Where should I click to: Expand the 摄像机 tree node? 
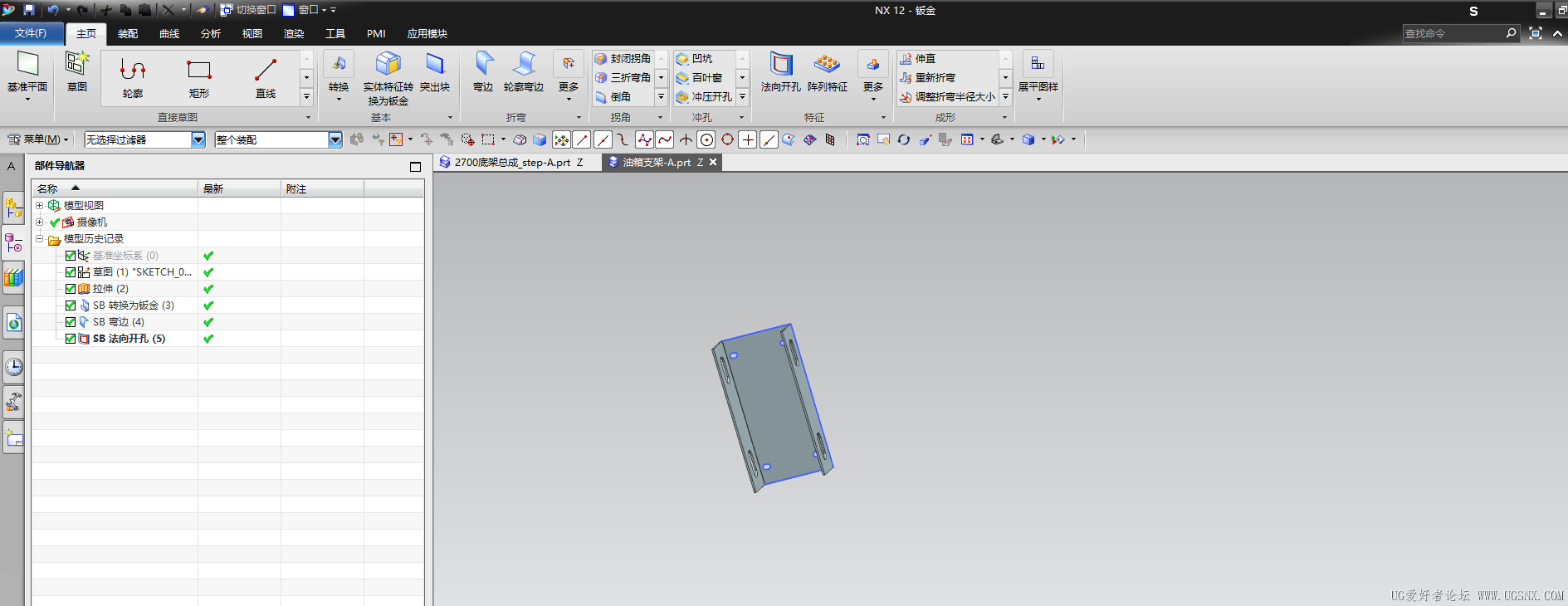click(x=39, y=222)
